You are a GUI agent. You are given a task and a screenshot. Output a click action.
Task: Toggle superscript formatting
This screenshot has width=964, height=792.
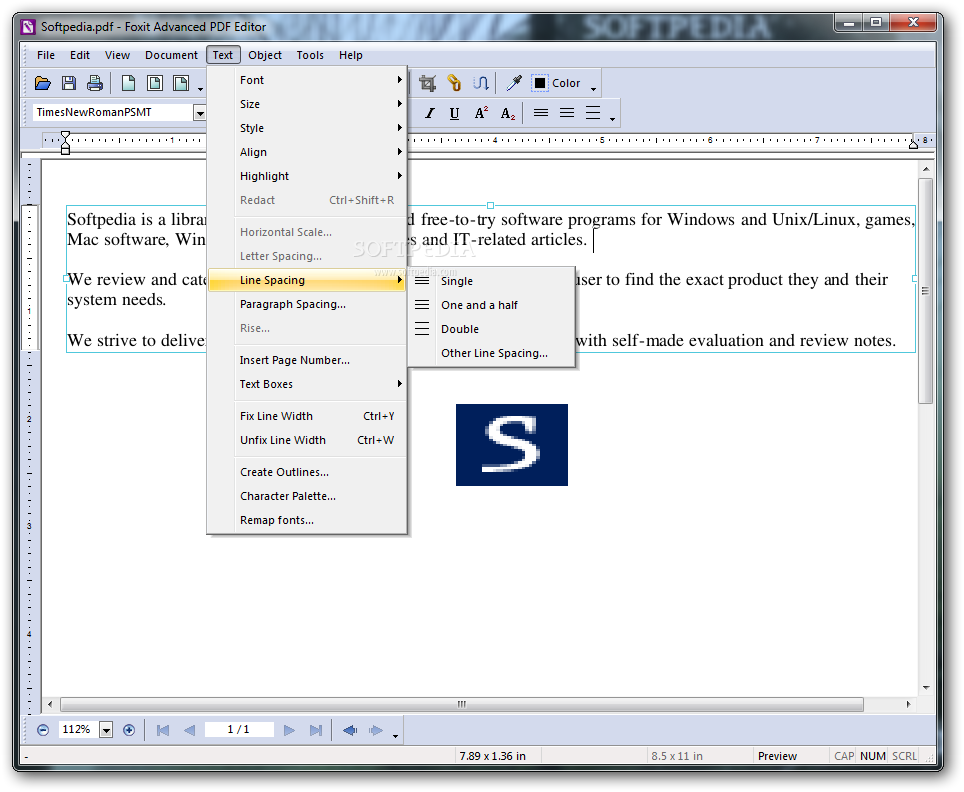pyautogui.click(x=481, y=113)
